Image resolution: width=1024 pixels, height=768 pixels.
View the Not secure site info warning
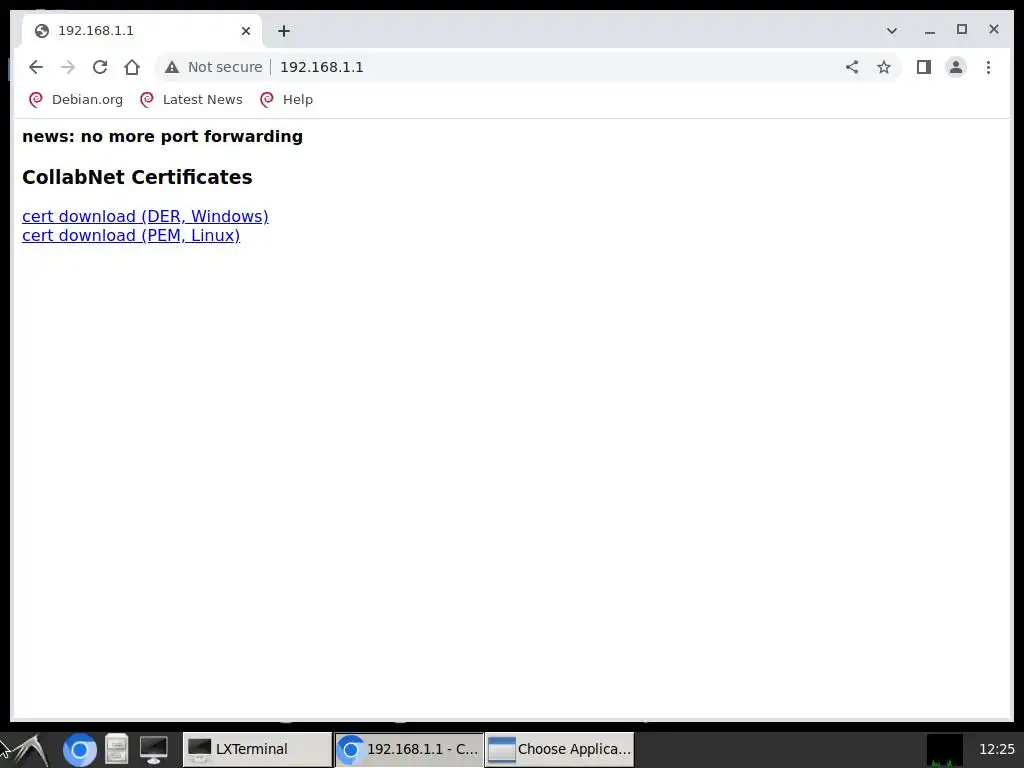(x=214, y=67)
